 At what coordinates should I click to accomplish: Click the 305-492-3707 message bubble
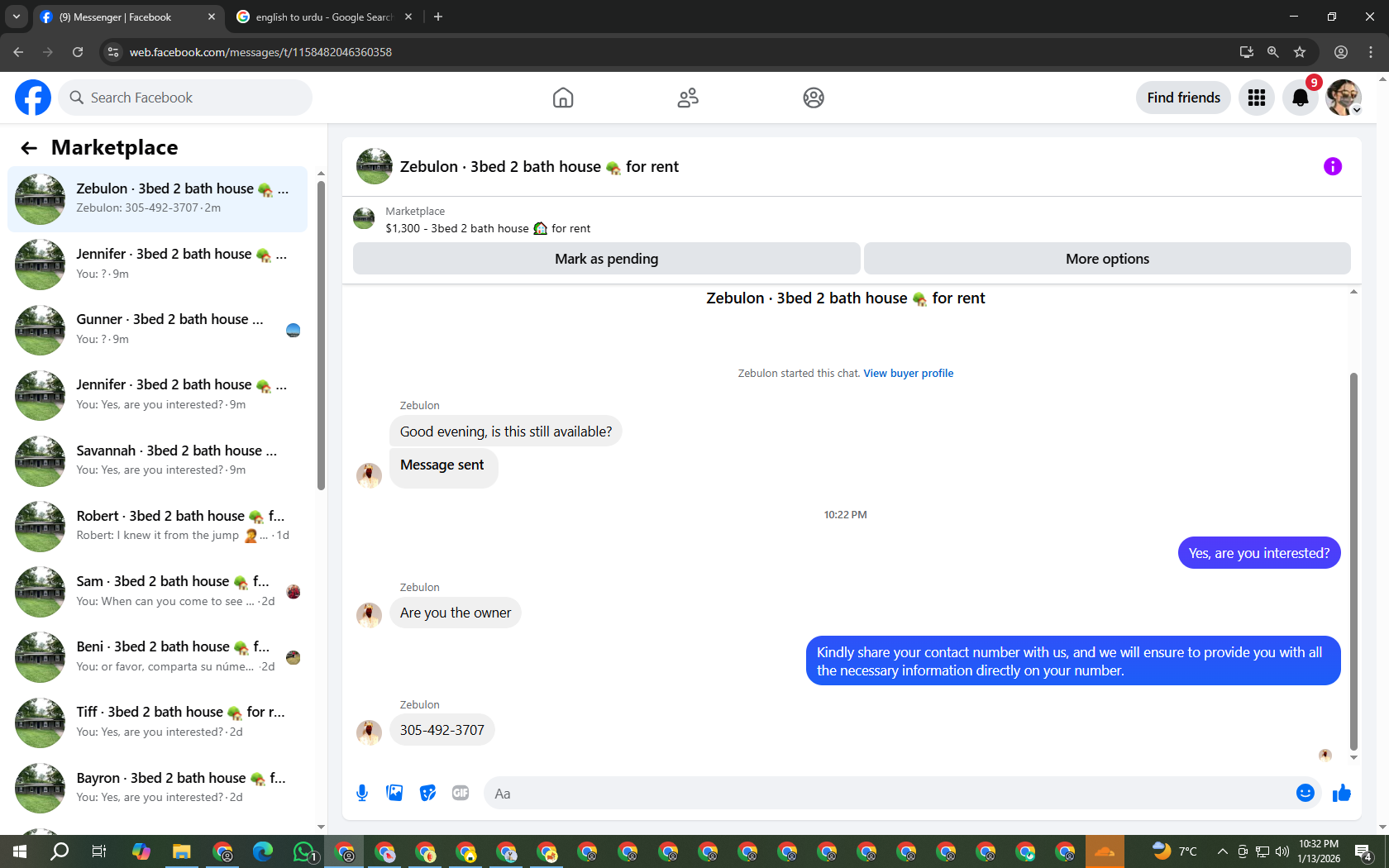pos(442,730)
